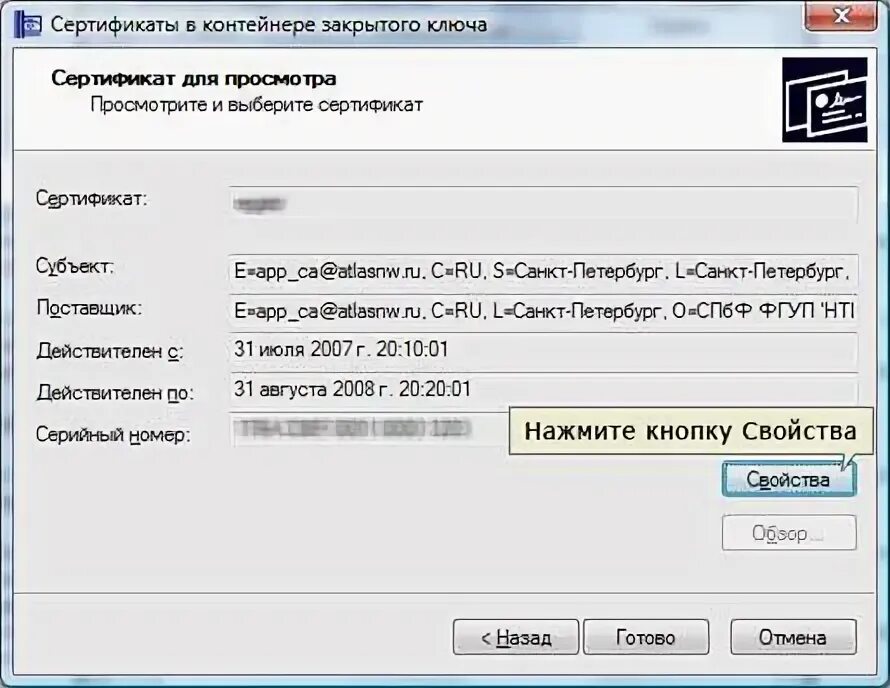The width and height of the screenshot is (890, 688).
Task: Click the Сертификат для просмотра heading
Action: [x=194, y=78]
